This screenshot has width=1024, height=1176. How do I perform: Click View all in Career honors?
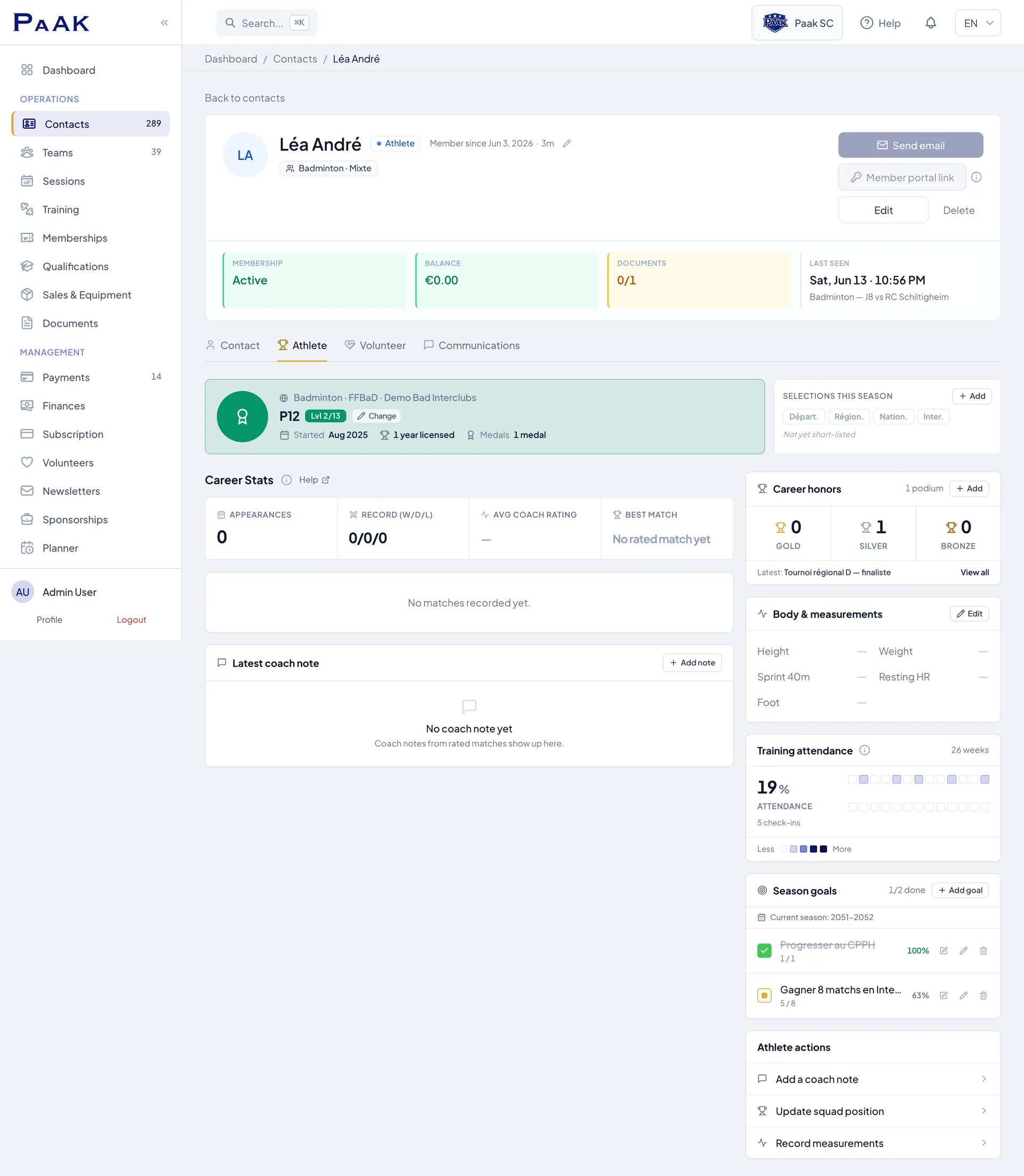(x=974, y=573)
